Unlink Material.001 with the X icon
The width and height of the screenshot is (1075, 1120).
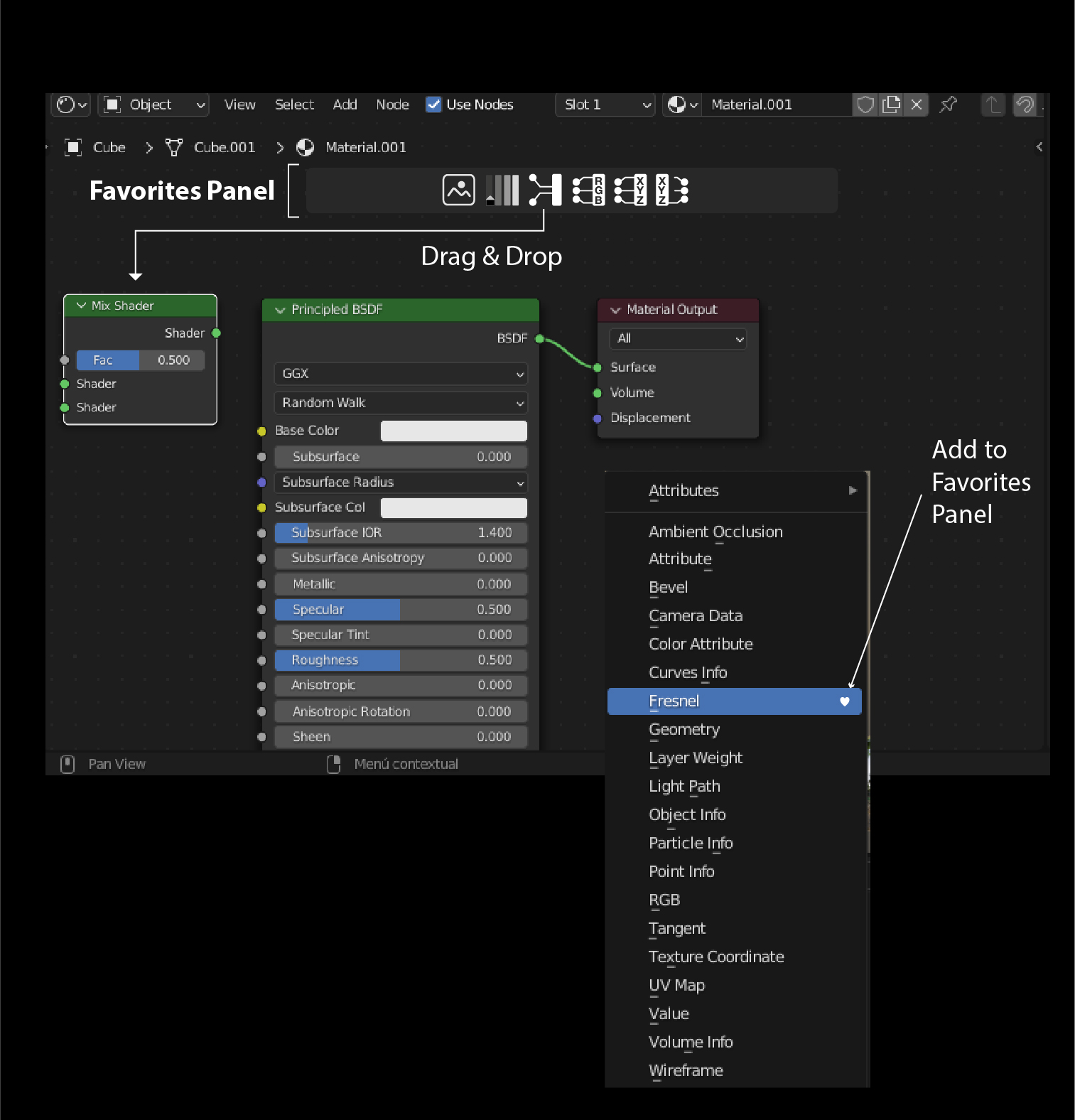pos(917,105)
